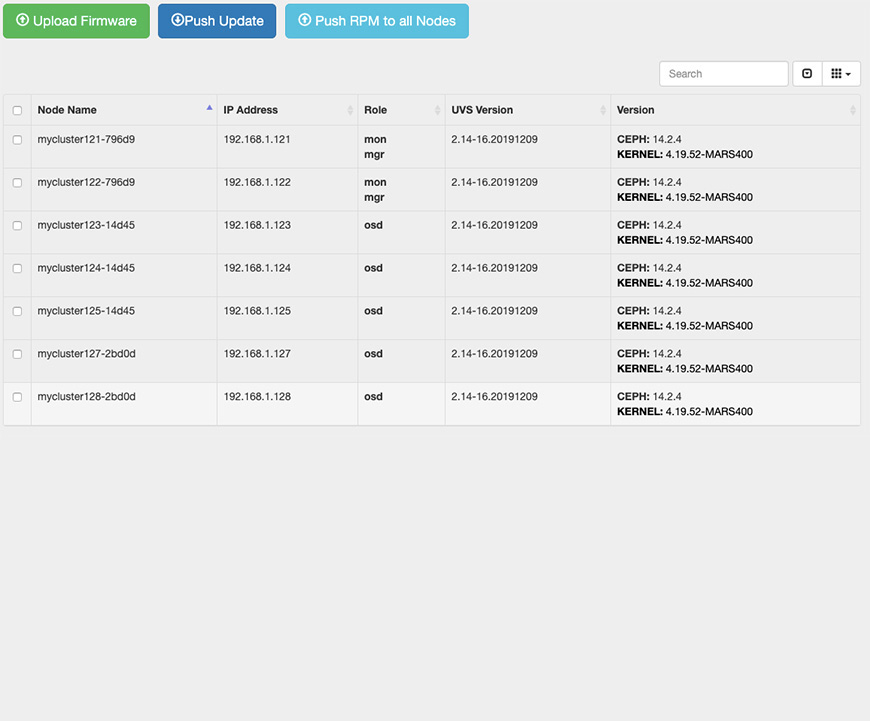Click the IP Address sort arrows icon
Viewport: 870px width, 721px height.
click(x=350, y=110)
